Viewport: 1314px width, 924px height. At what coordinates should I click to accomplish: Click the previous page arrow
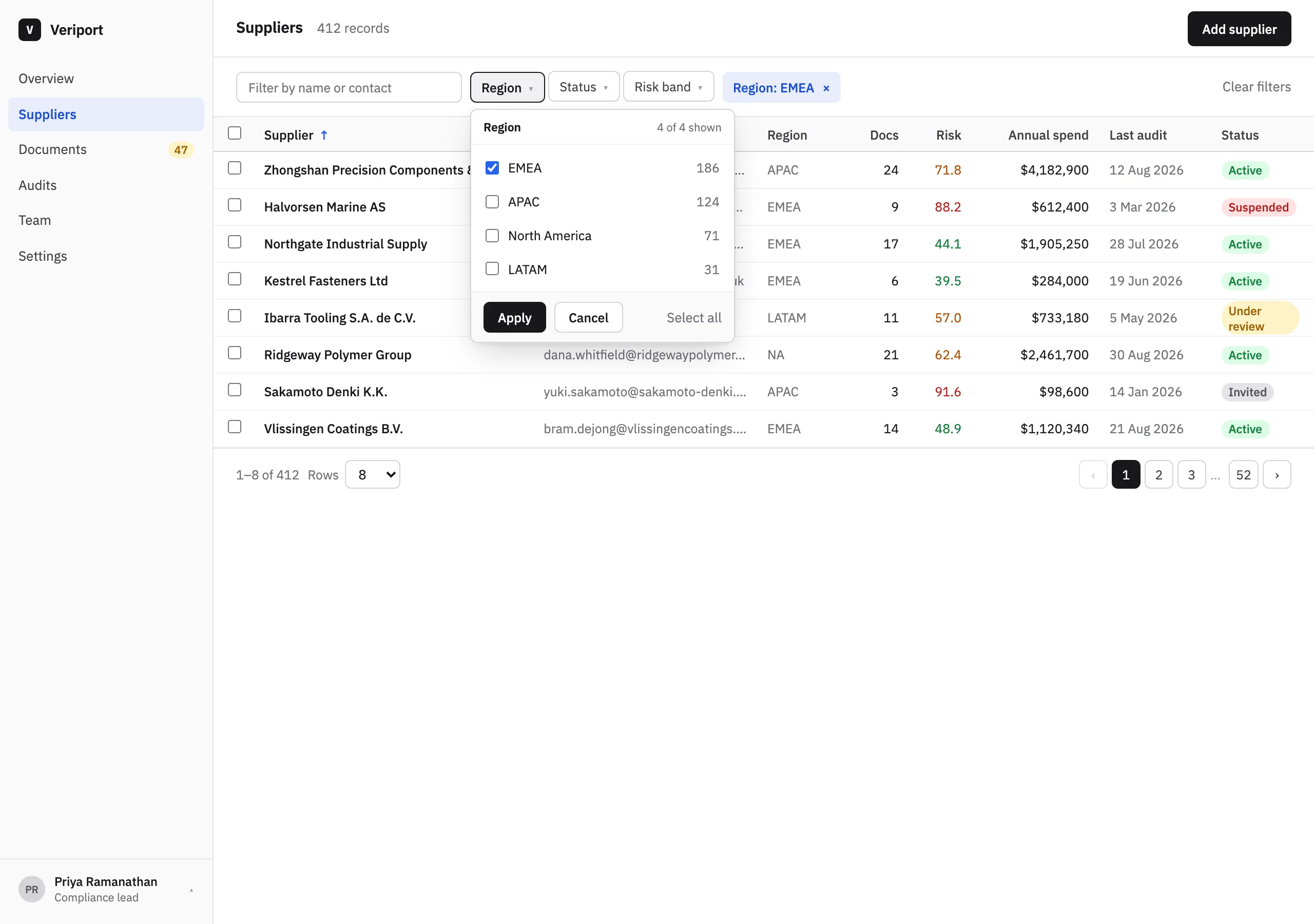point(1093,475)
